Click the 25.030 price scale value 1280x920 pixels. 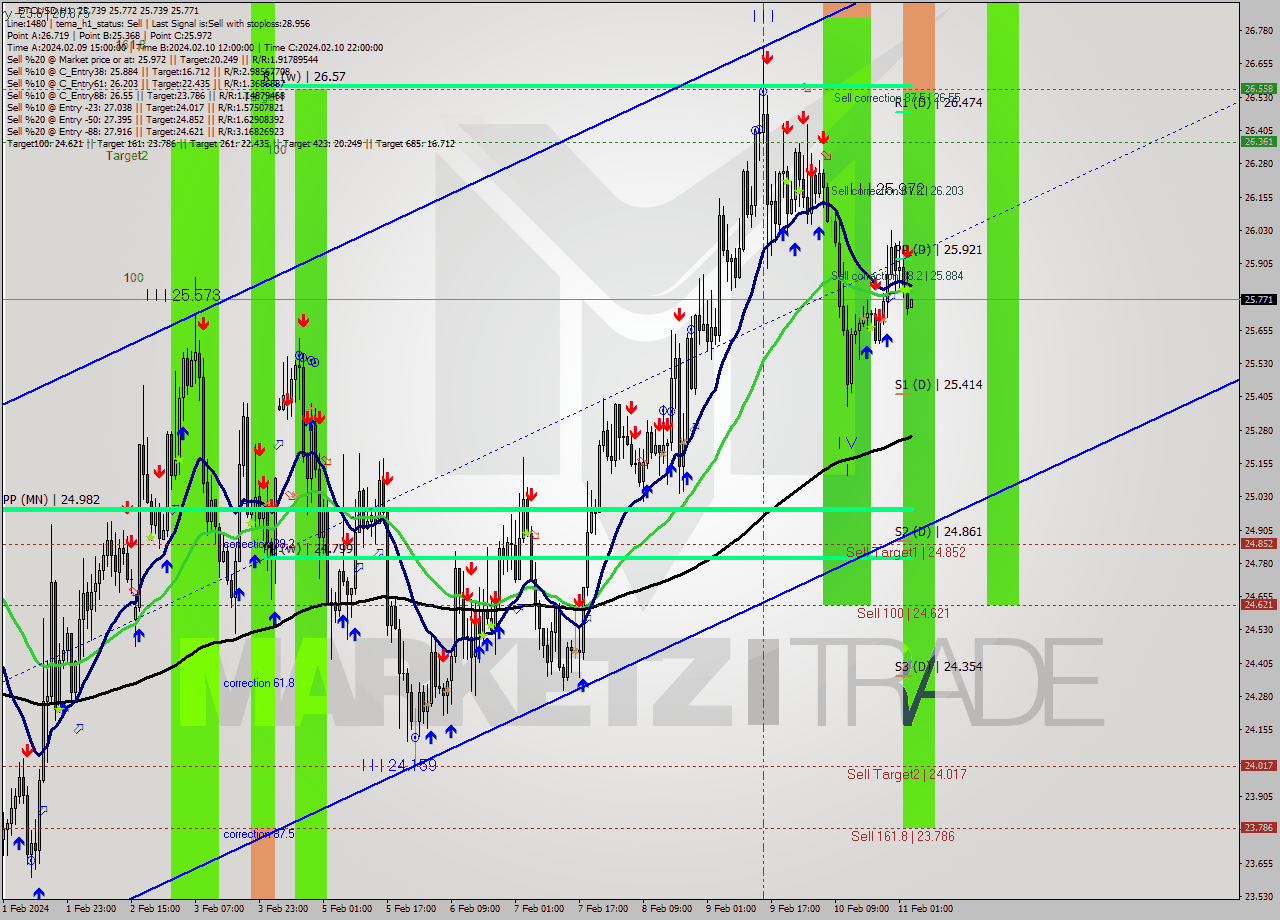[x=1258, y=497]
